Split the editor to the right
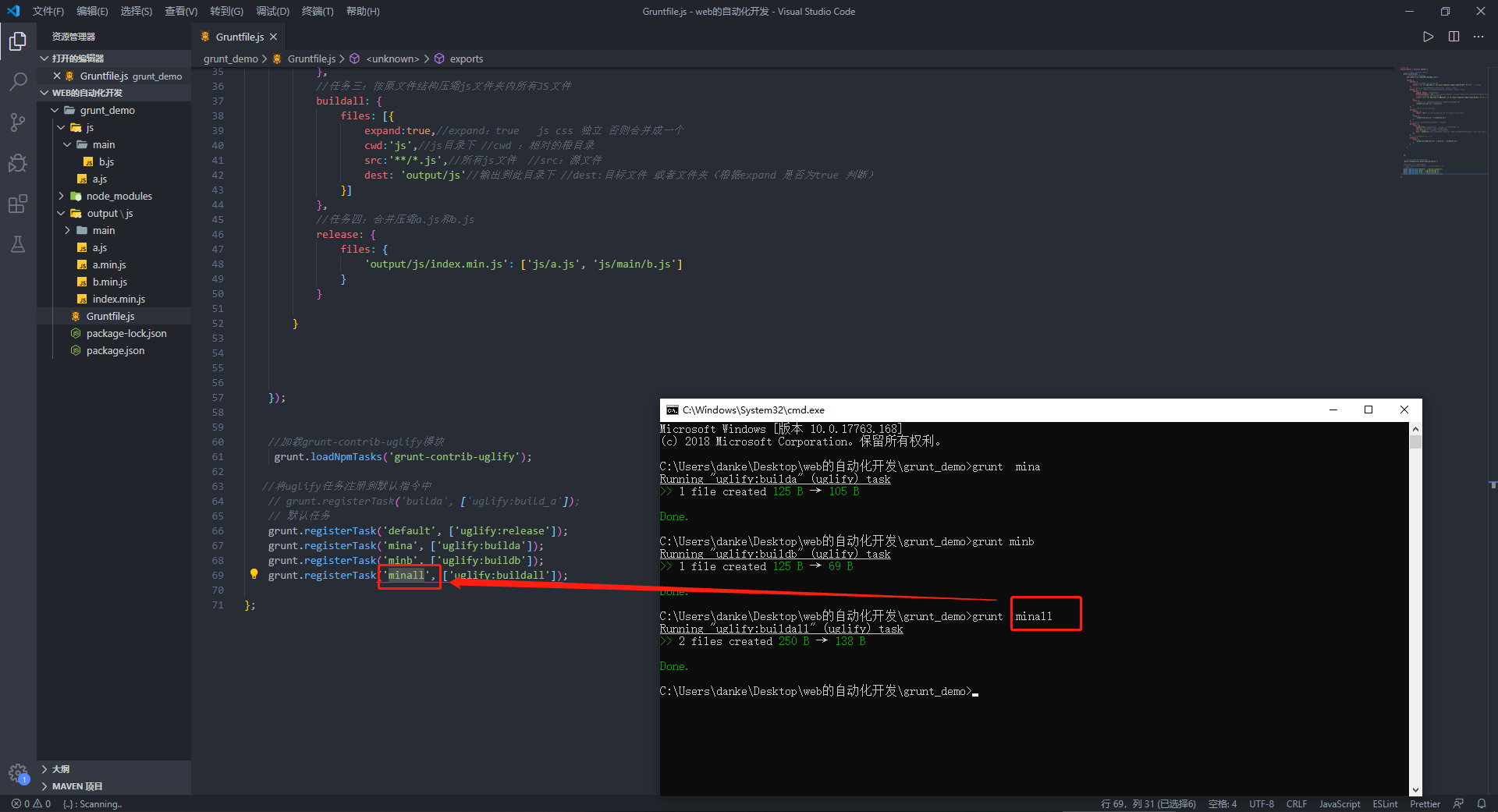Image resolution: width=1498 pixels, height=812 pixels. 1454,37
